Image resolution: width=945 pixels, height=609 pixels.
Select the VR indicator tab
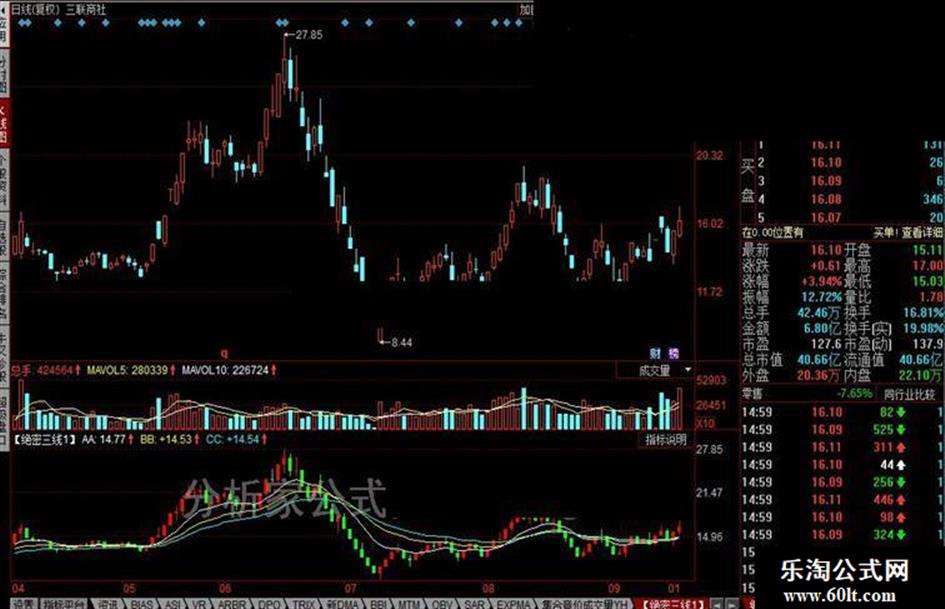pos(199,604)
